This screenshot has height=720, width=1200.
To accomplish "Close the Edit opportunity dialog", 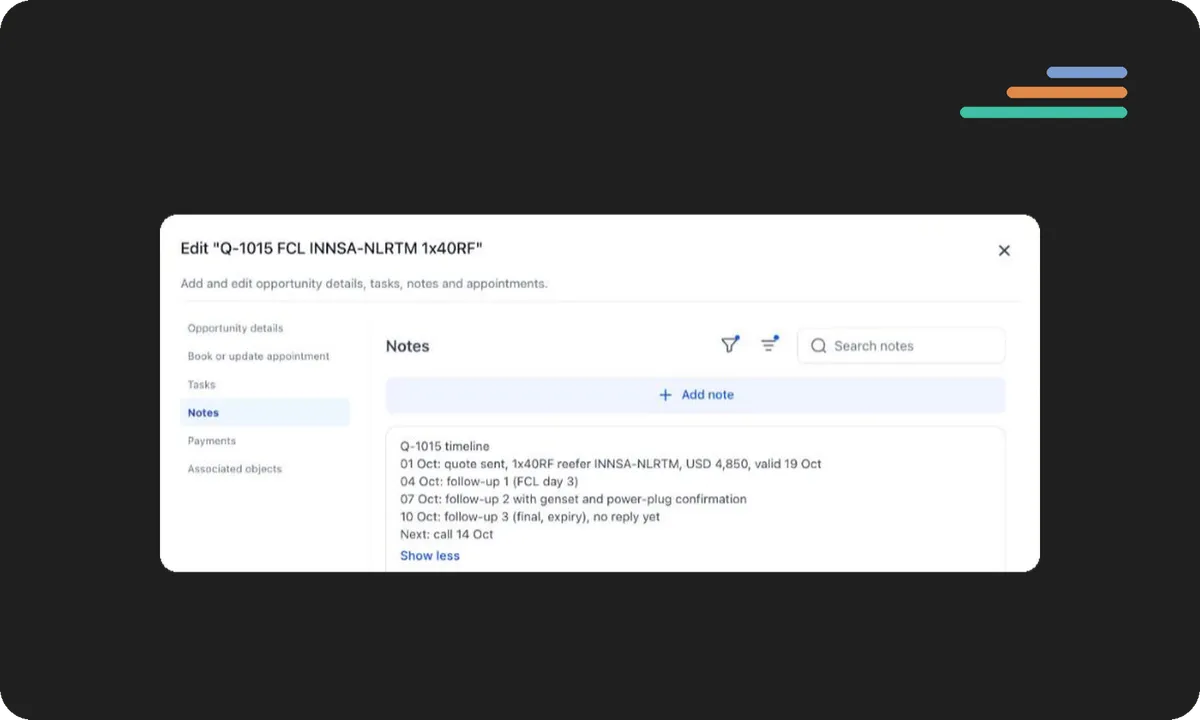I will point(1004,251).
